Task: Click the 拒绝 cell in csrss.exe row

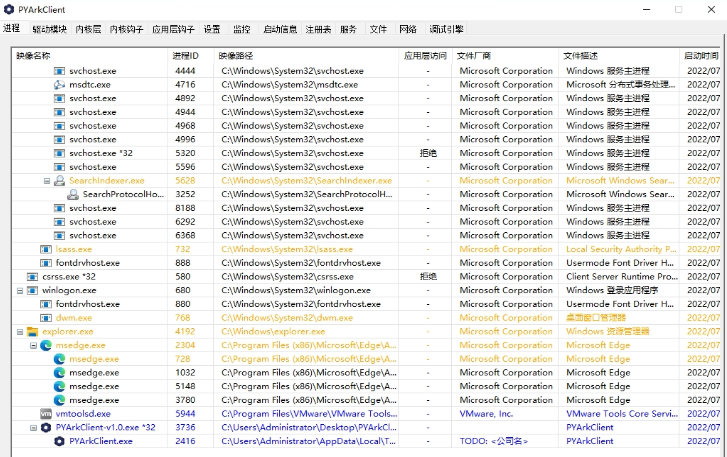Action: pyautogui.click(x=428, y=277)
